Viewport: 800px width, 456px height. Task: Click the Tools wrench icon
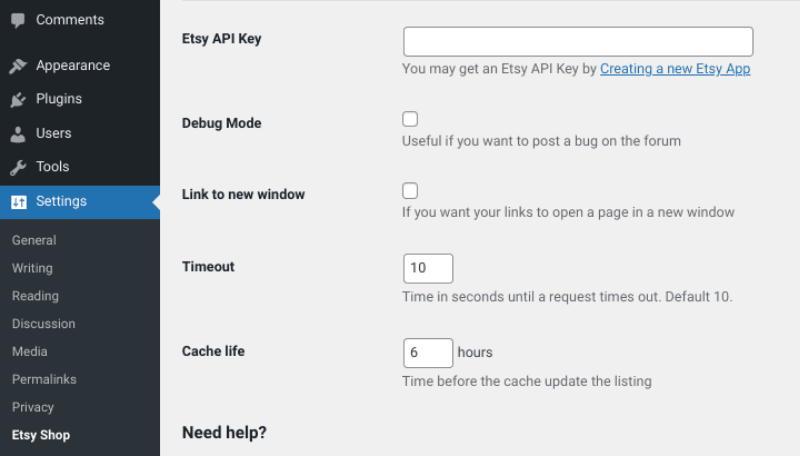pos(18,167)
